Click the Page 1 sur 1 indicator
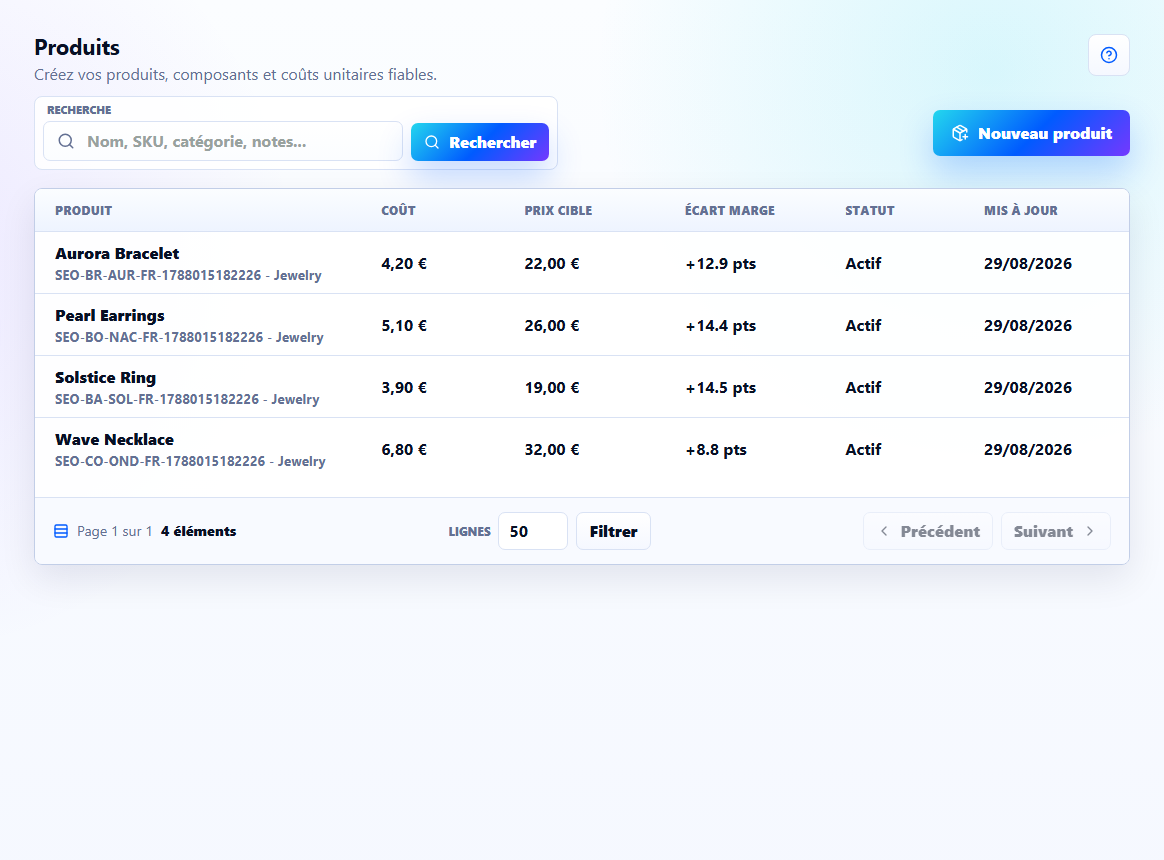The height and width of the screenshot is (860, 1164). 114,532
